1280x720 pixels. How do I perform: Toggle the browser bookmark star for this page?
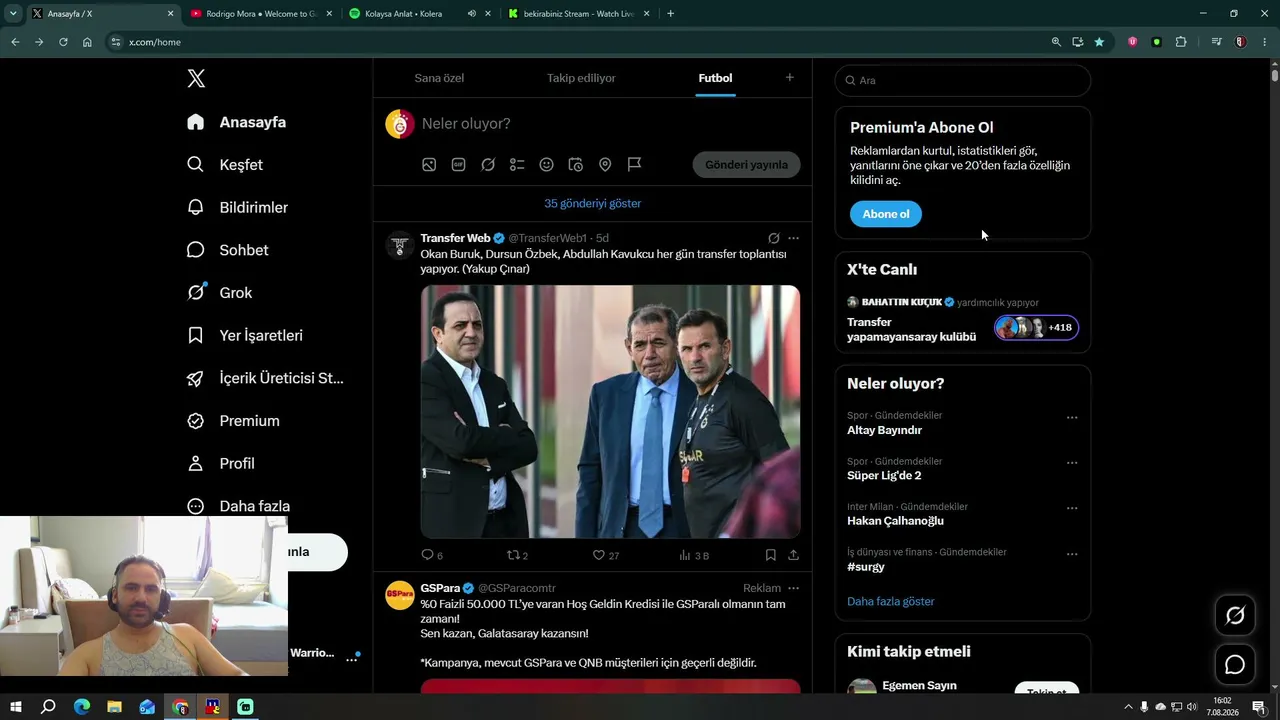point(1100,42)
